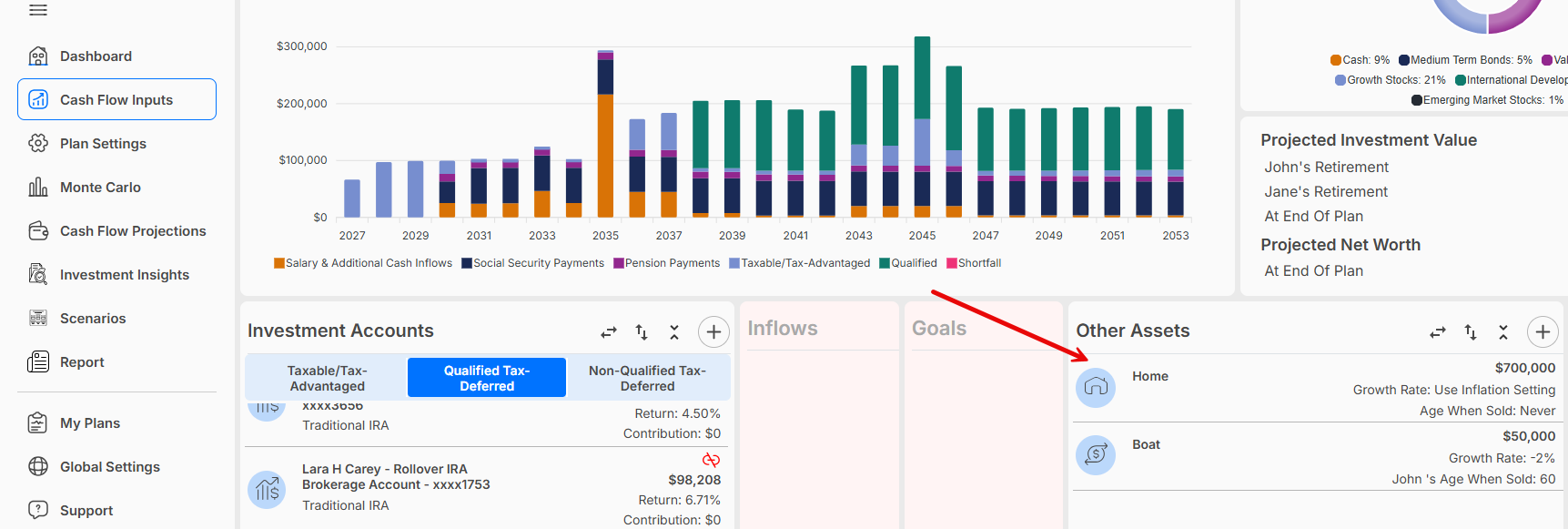1568x529 pixels.
Task: Click the Cash: 9% allocation legend
Action: point(1360,60)
